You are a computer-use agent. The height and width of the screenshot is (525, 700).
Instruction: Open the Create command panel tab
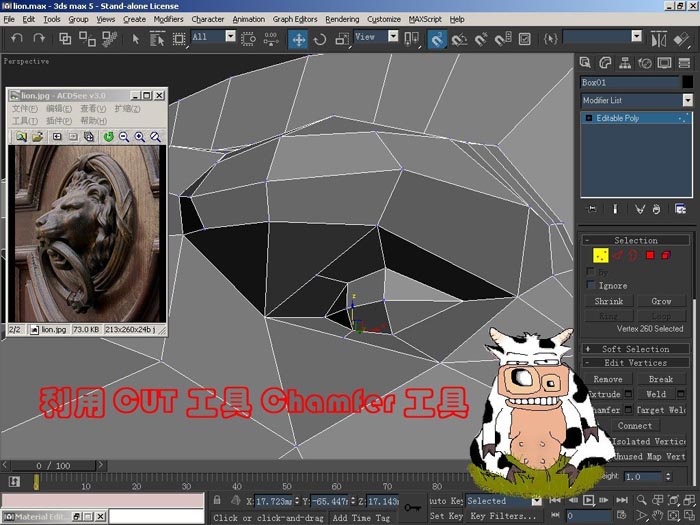click(x=585, y=62)
